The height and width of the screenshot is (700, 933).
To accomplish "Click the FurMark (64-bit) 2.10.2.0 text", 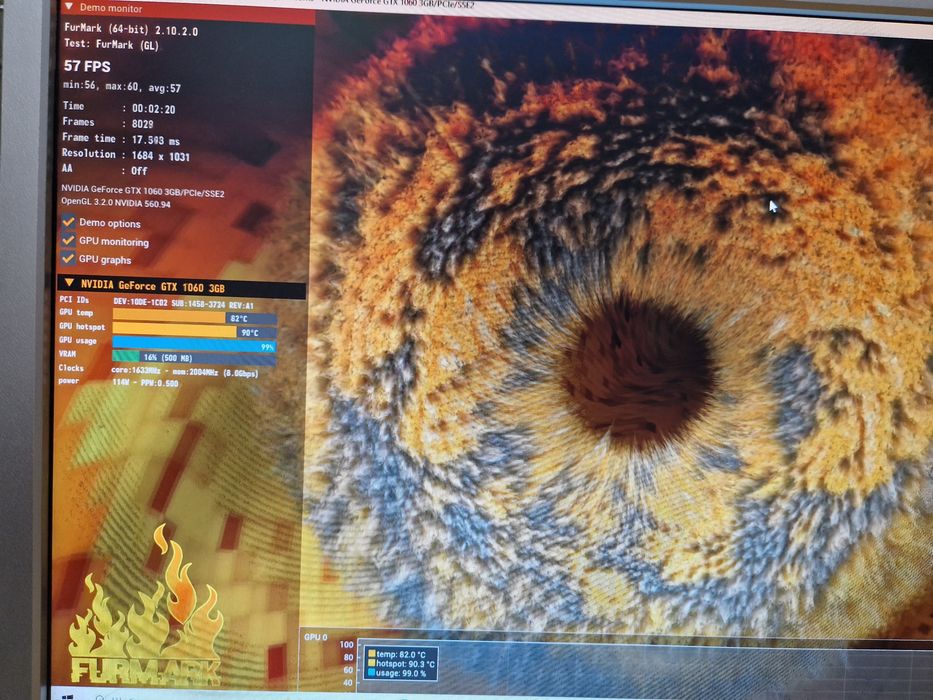I will 131,30.
